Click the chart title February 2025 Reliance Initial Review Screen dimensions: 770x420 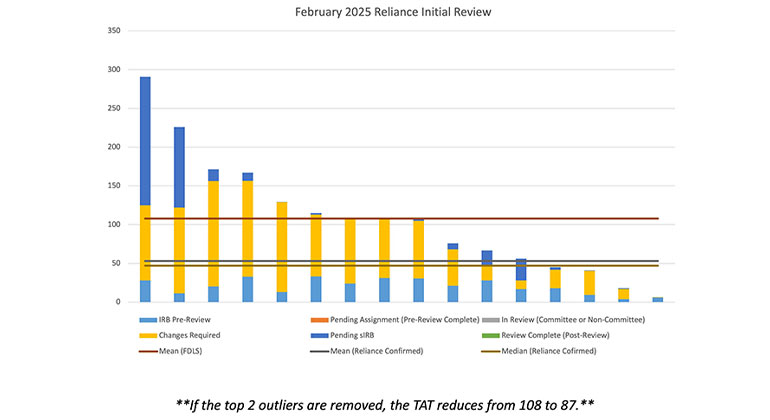click(x=386, y=13)
